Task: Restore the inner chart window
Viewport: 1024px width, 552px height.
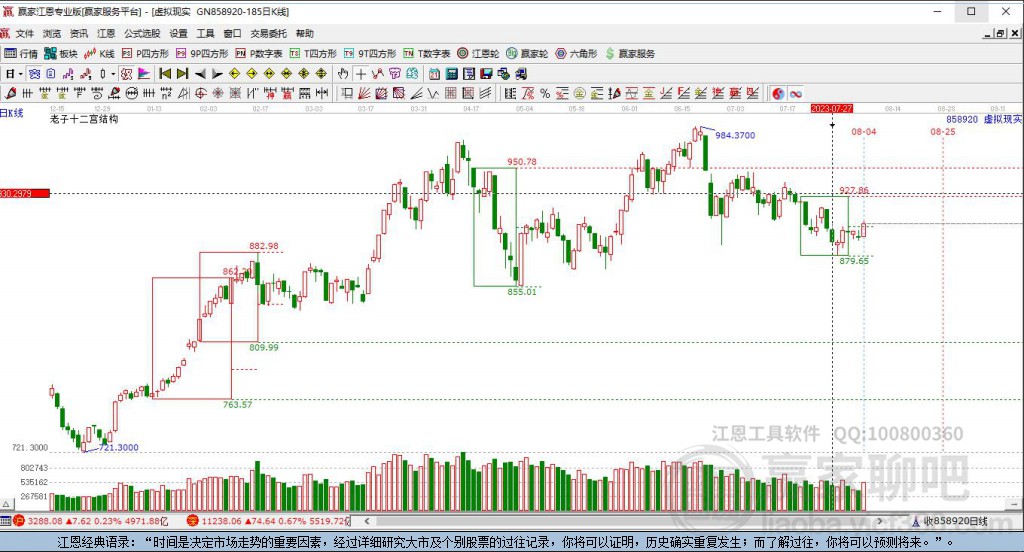Action: click(1000, 33)
